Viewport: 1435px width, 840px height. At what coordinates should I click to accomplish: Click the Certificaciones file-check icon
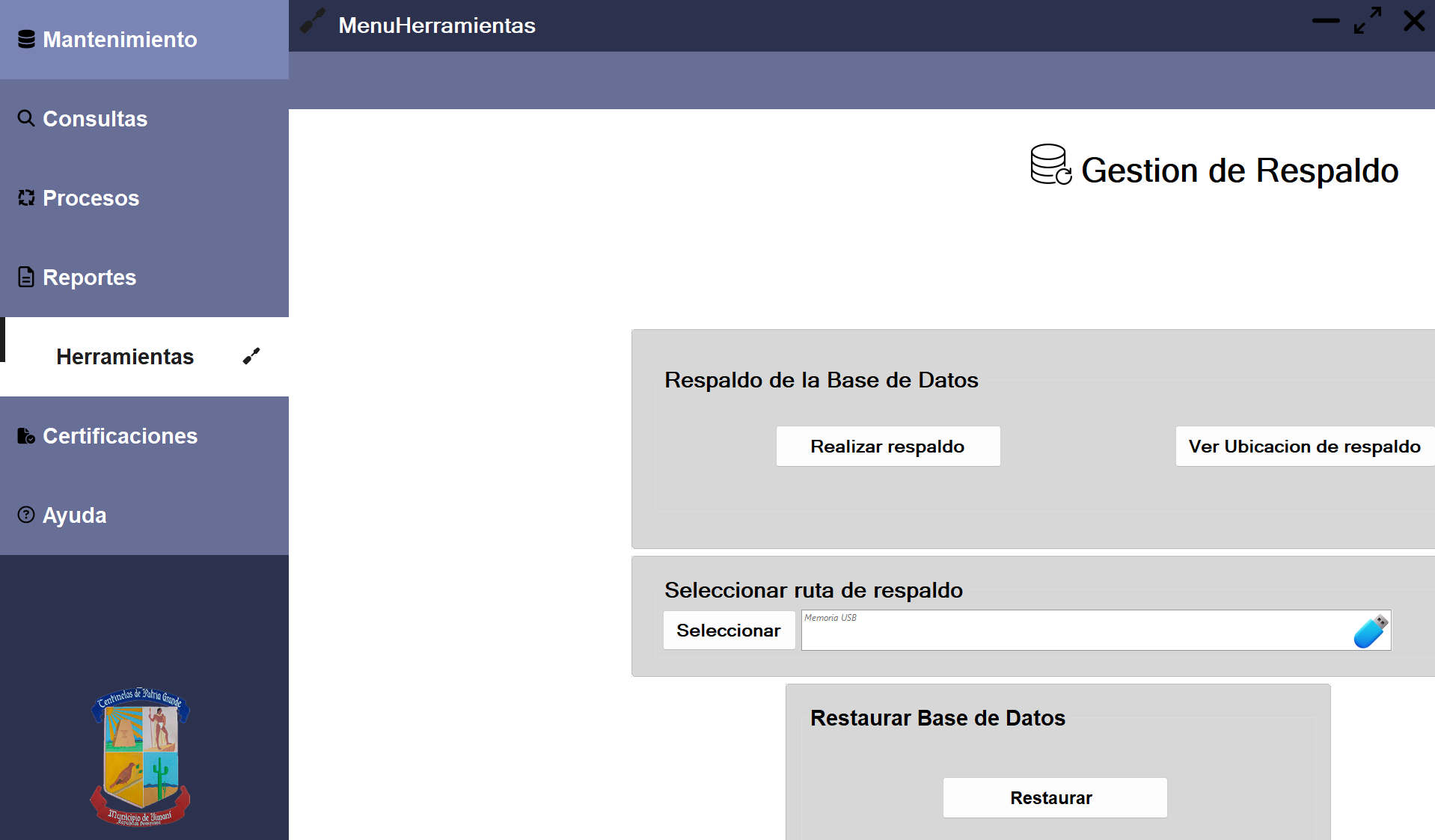click(x=26, y=435)
